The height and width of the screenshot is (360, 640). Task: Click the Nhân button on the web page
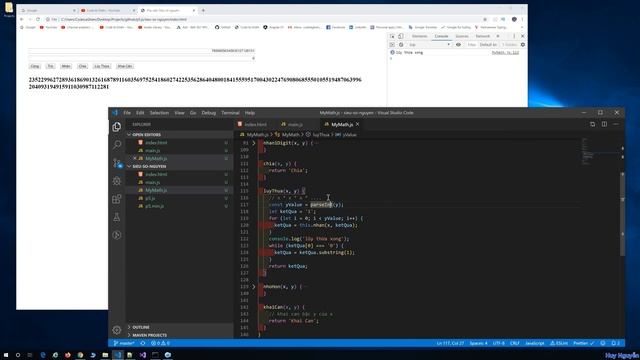tap(66, 66)
